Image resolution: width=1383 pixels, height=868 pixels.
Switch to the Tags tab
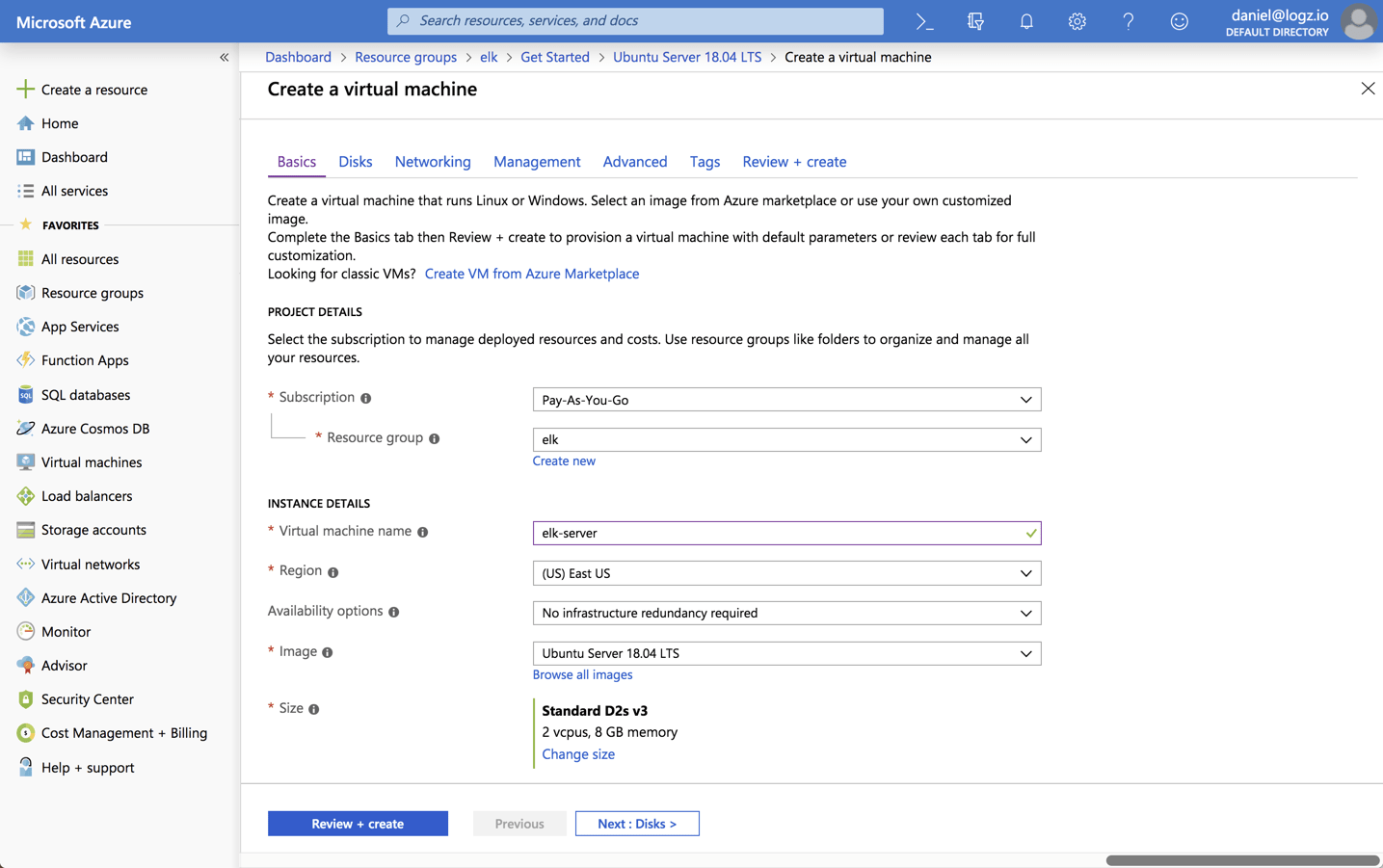pyautogui.click(x=705, y=162)
